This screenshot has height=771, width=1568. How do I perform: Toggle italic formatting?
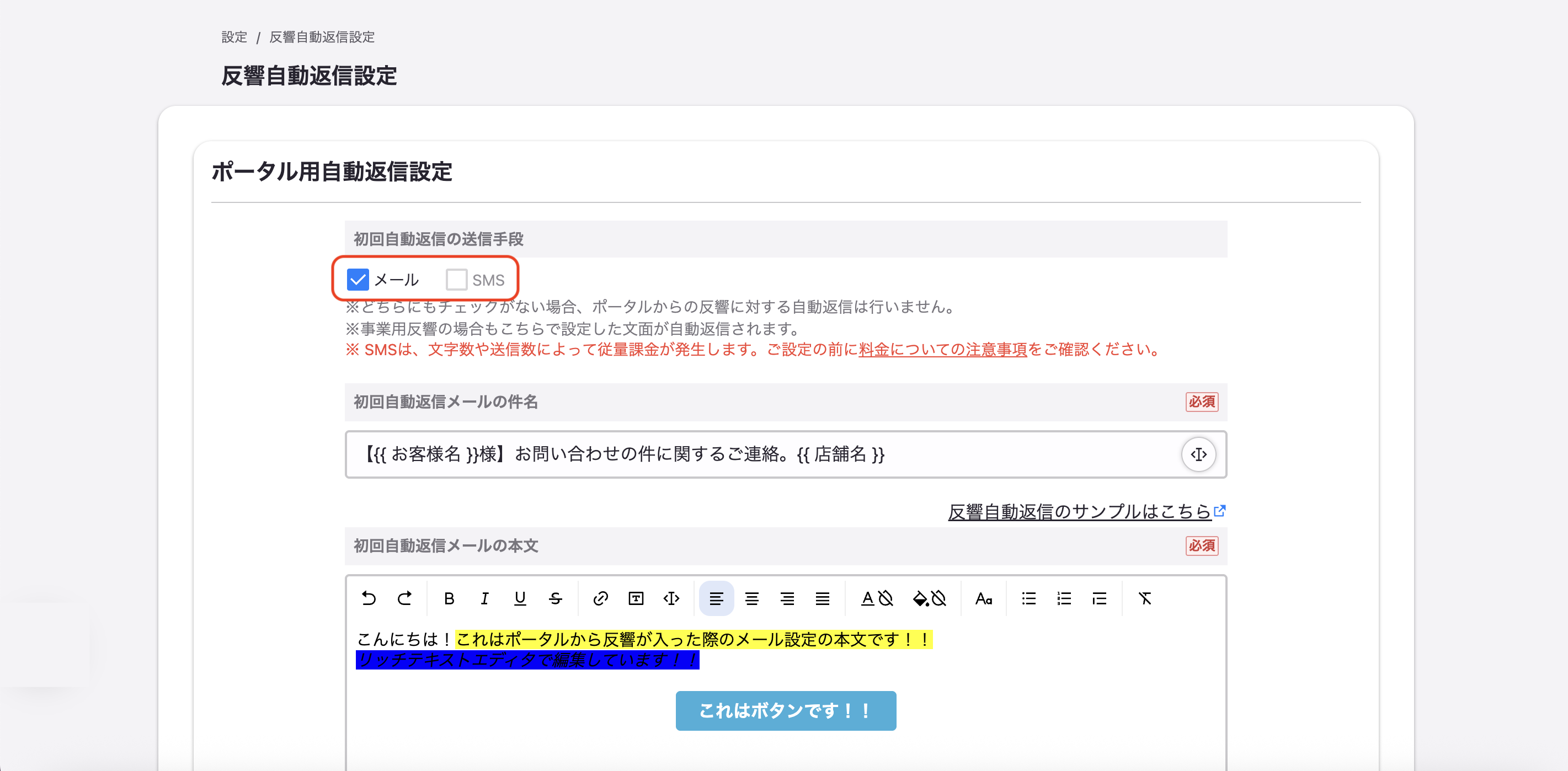coord(484,598)
